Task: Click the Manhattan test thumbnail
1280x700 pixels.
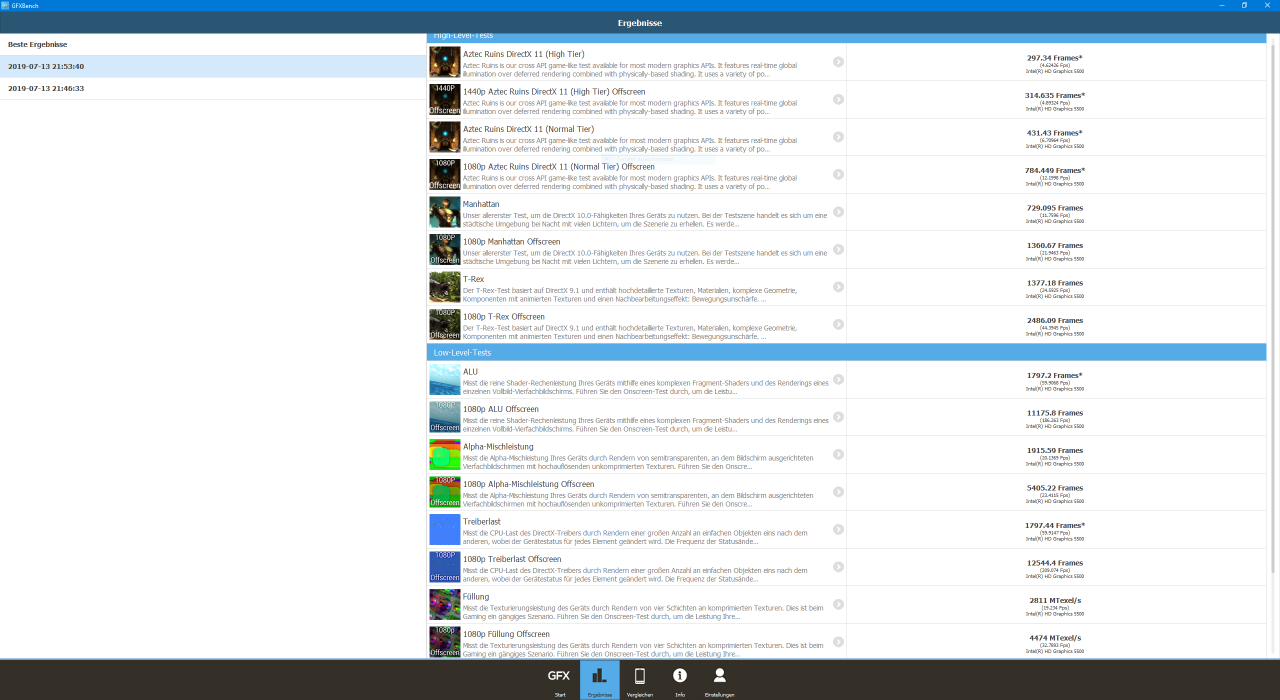Action: coord(445,212)
